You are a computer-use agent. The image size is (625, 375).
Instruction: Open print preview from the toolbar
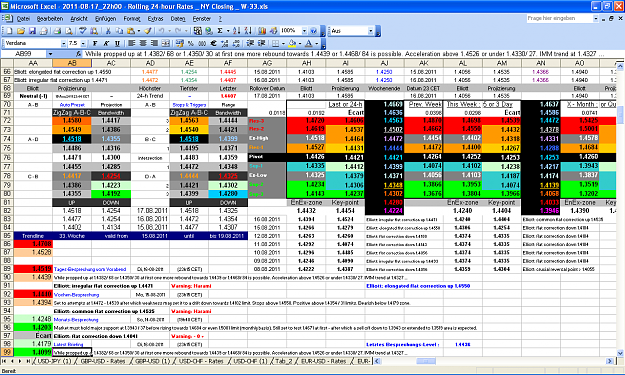pyautogui.click(x=69, y=31)
